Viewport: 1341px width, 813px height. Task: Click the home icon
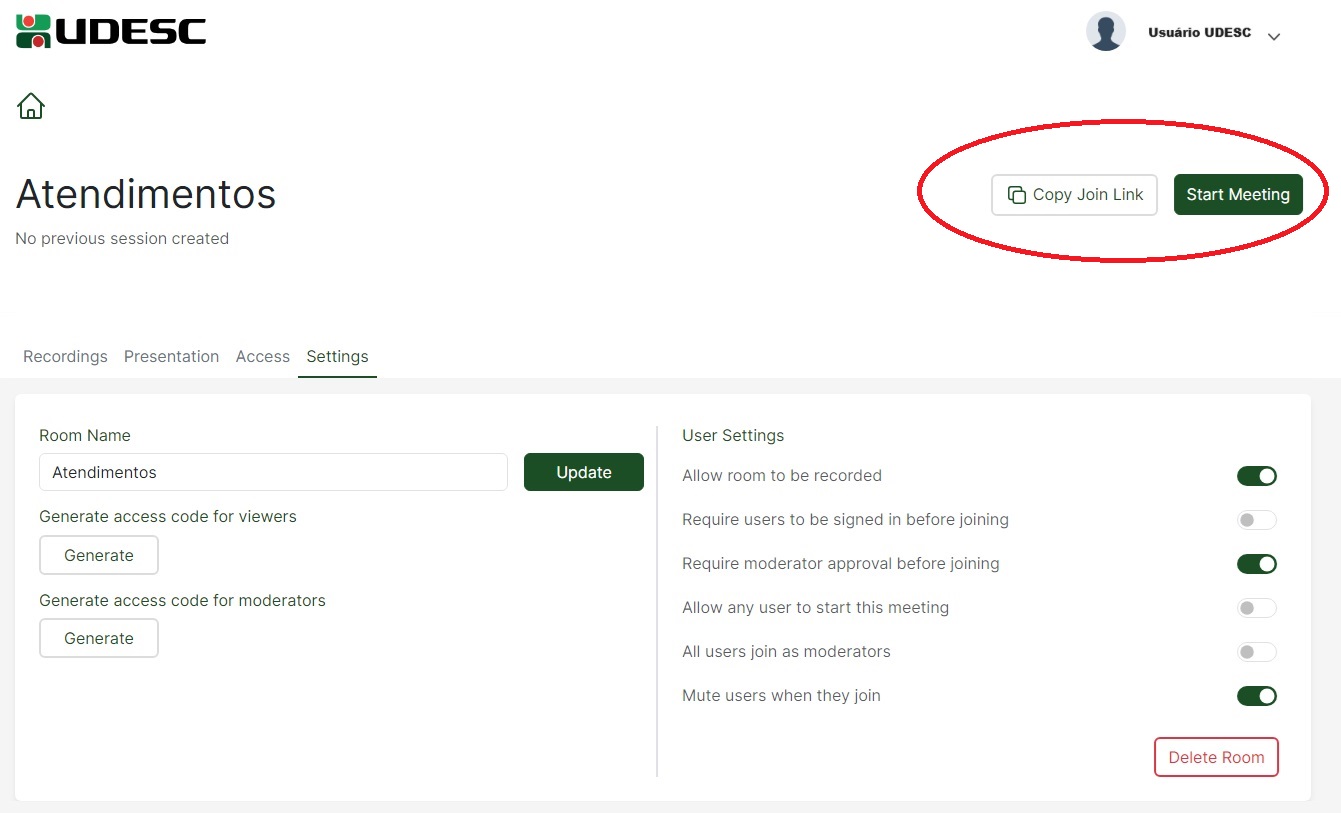31,105
